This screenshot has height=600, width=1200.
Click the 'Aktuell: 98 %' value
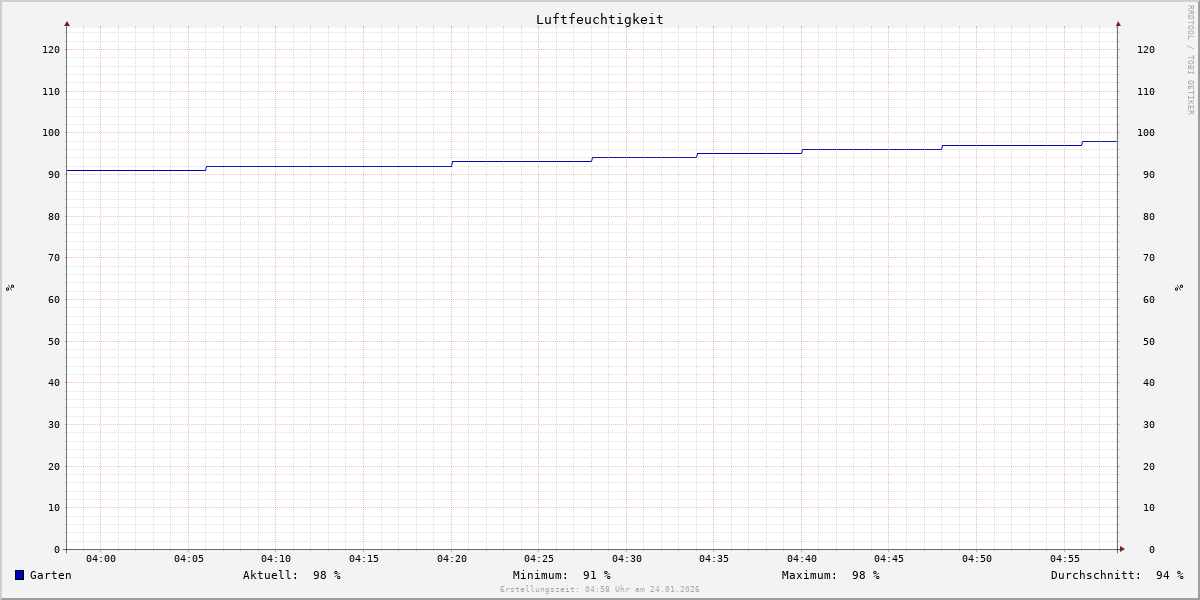(292, 575)
